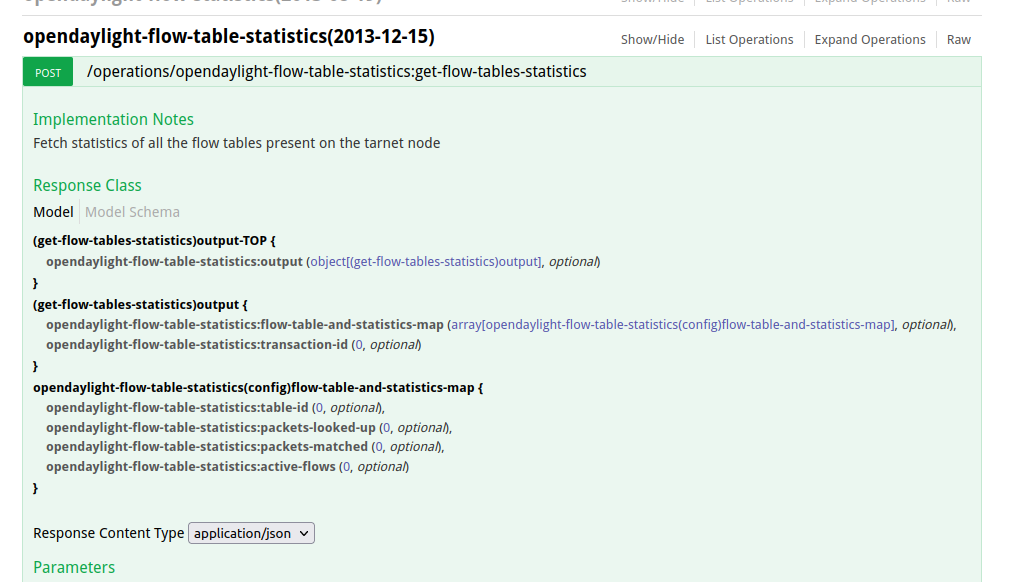Click the Parameters section heading
This screenshot has width=1033, height=582.
74,567
